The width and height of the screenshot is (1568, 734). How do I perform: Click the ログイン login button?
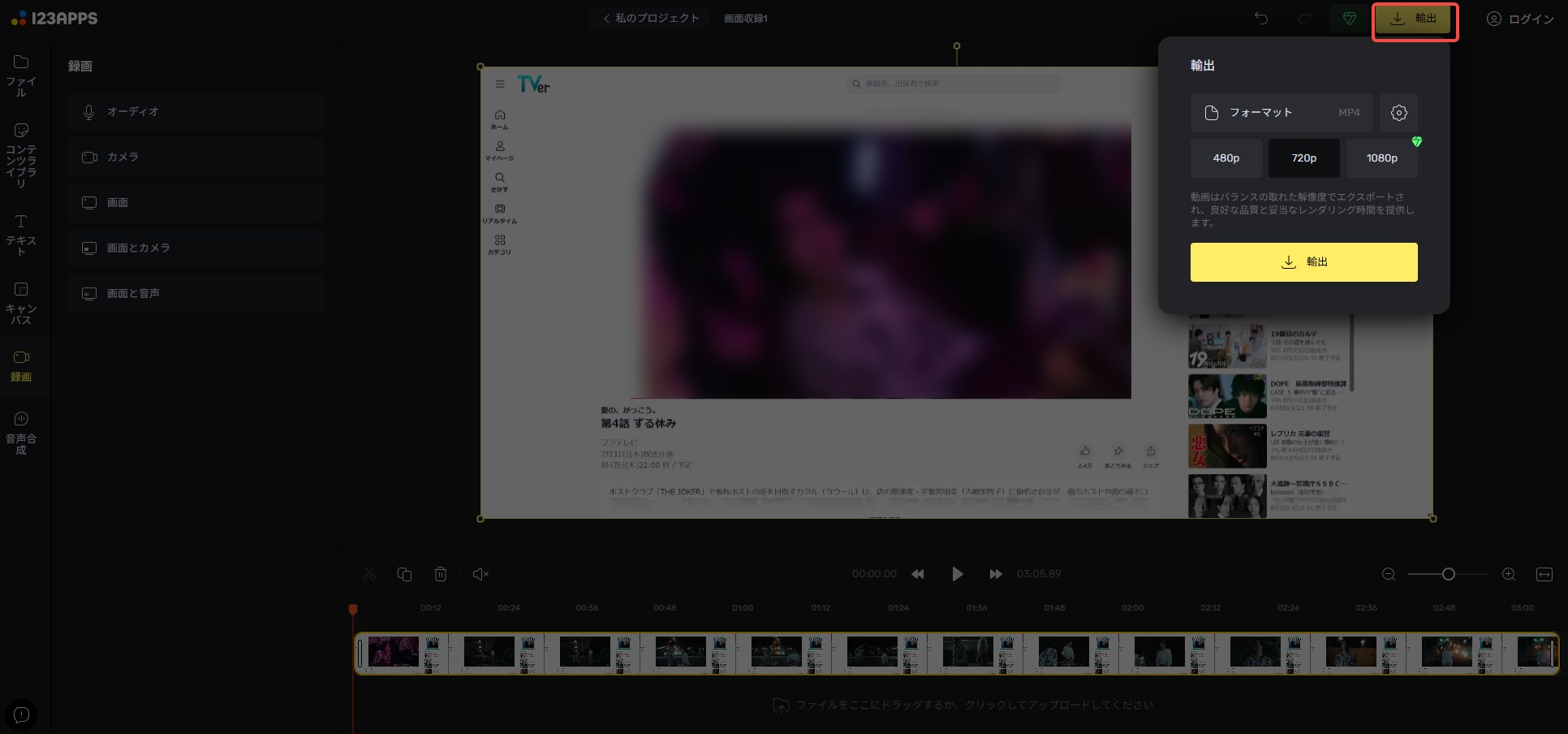[x=1520, y=19]
